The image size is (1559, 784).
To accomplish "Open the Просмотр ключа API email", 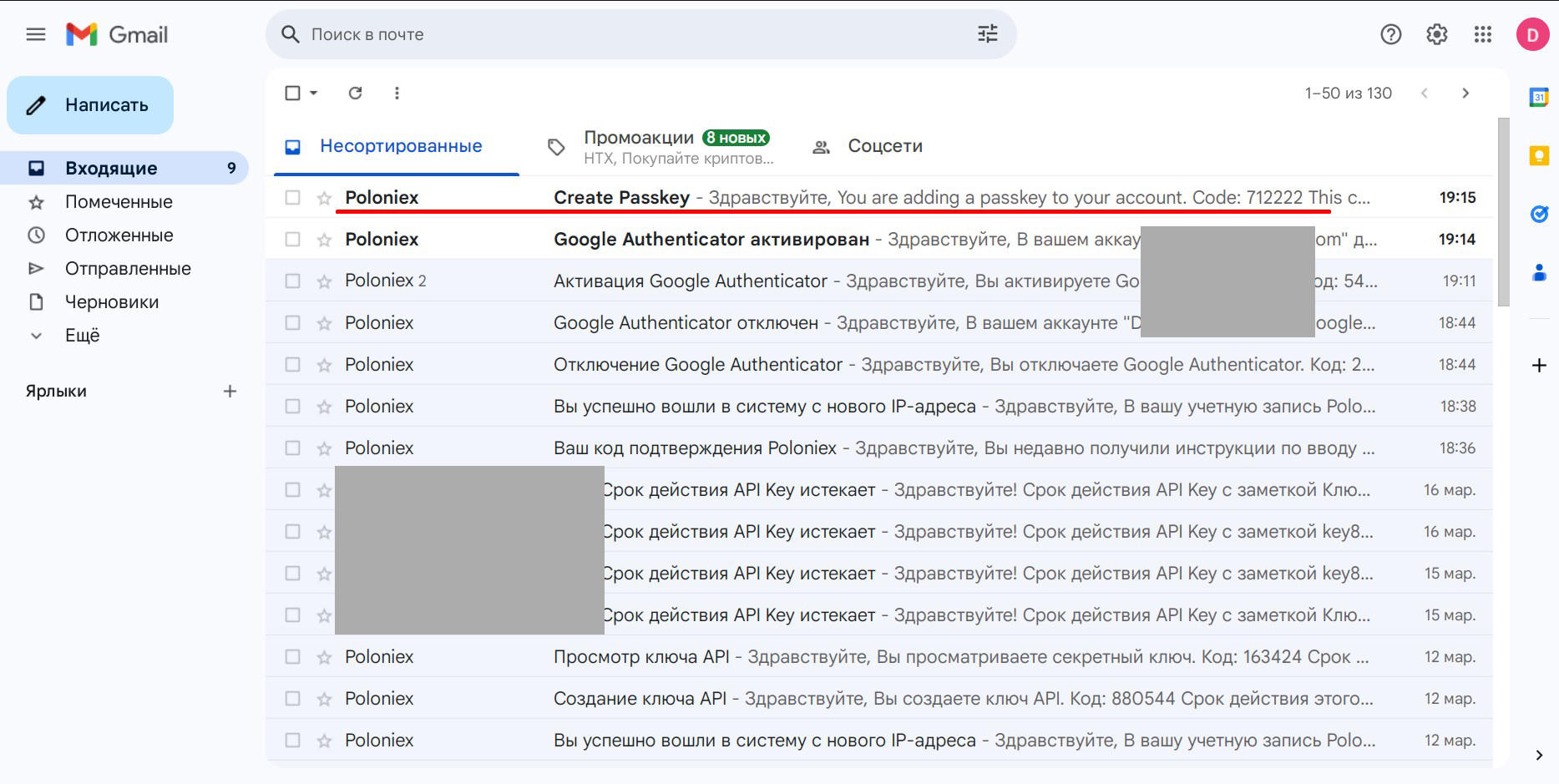I will (x=879, y=657).
